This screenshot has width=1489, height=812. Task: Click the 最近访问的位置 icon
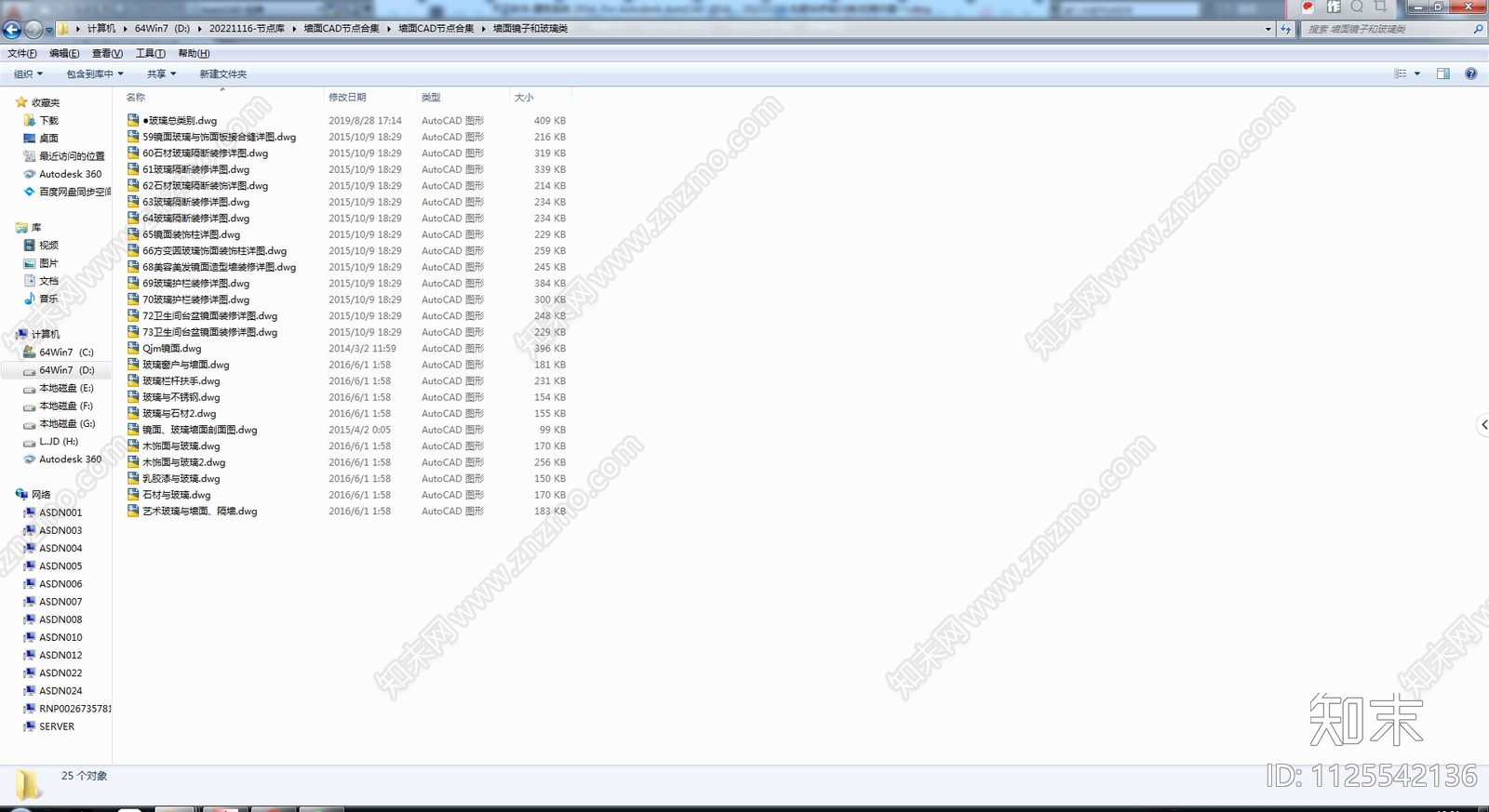(x=29, y=156)
